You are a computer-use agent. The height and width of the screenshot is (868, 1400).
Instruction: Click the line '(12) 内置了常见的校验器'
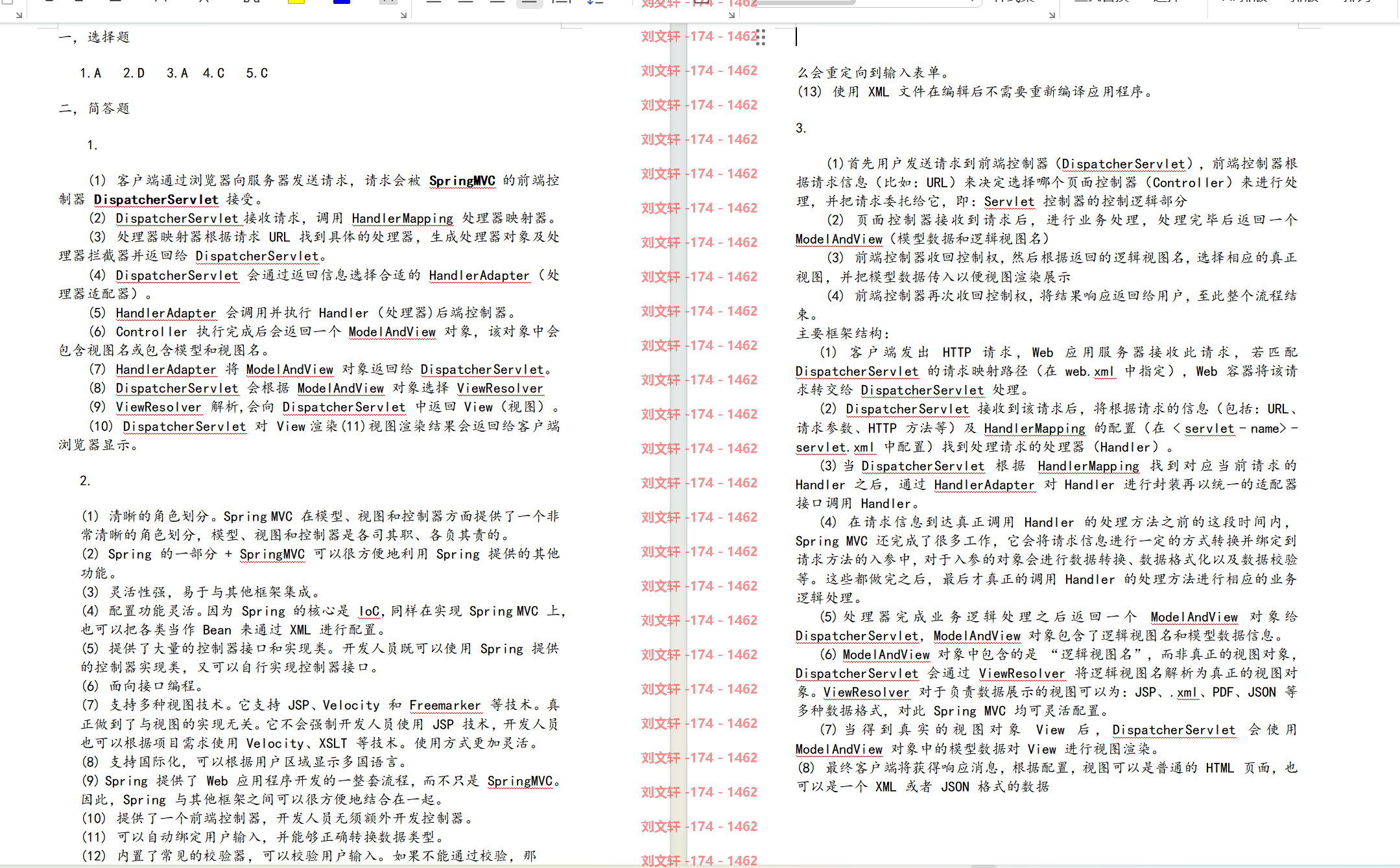pos(309,856)
